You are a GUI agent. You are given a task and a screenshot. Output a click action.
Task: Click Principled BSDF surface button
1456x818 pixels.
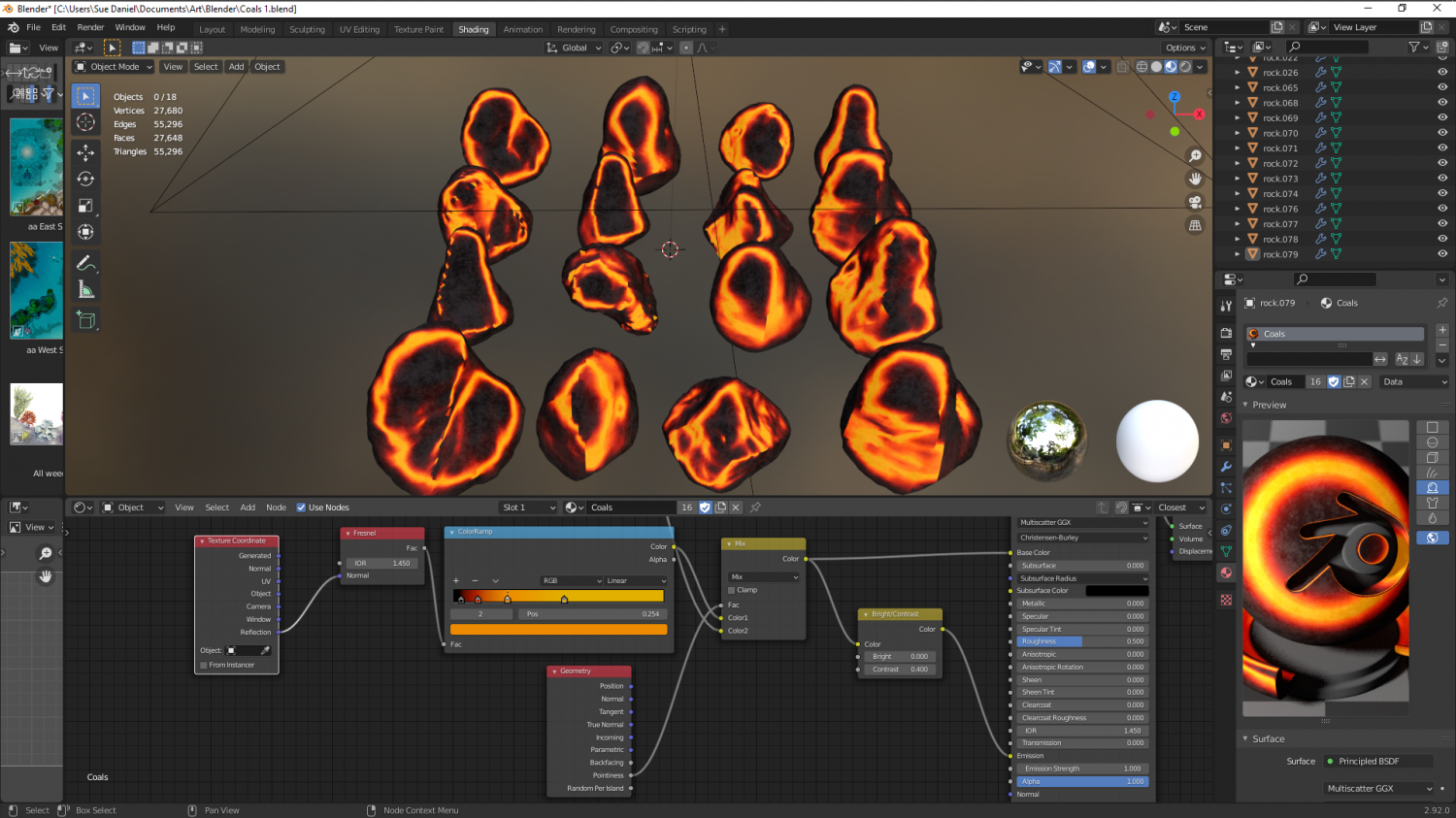1380,762
